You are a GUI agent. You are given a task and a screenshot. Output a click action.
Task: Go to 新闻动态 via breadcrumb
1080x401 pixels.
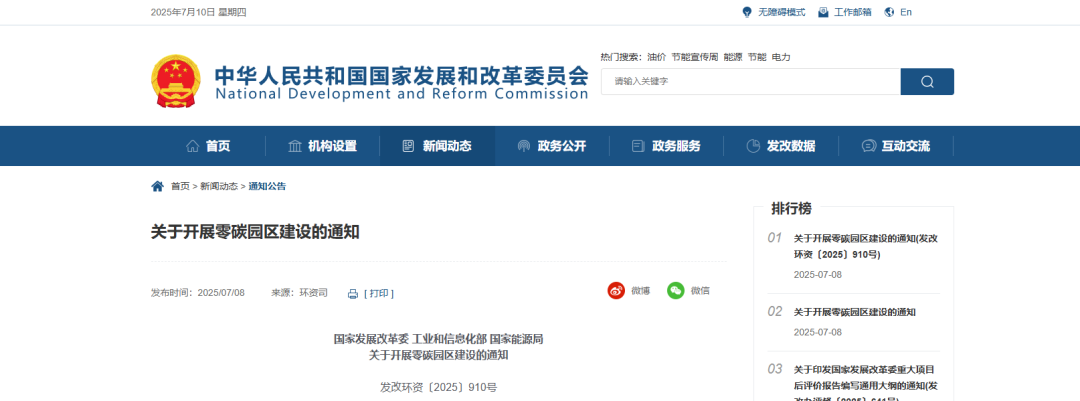(219, 186)
